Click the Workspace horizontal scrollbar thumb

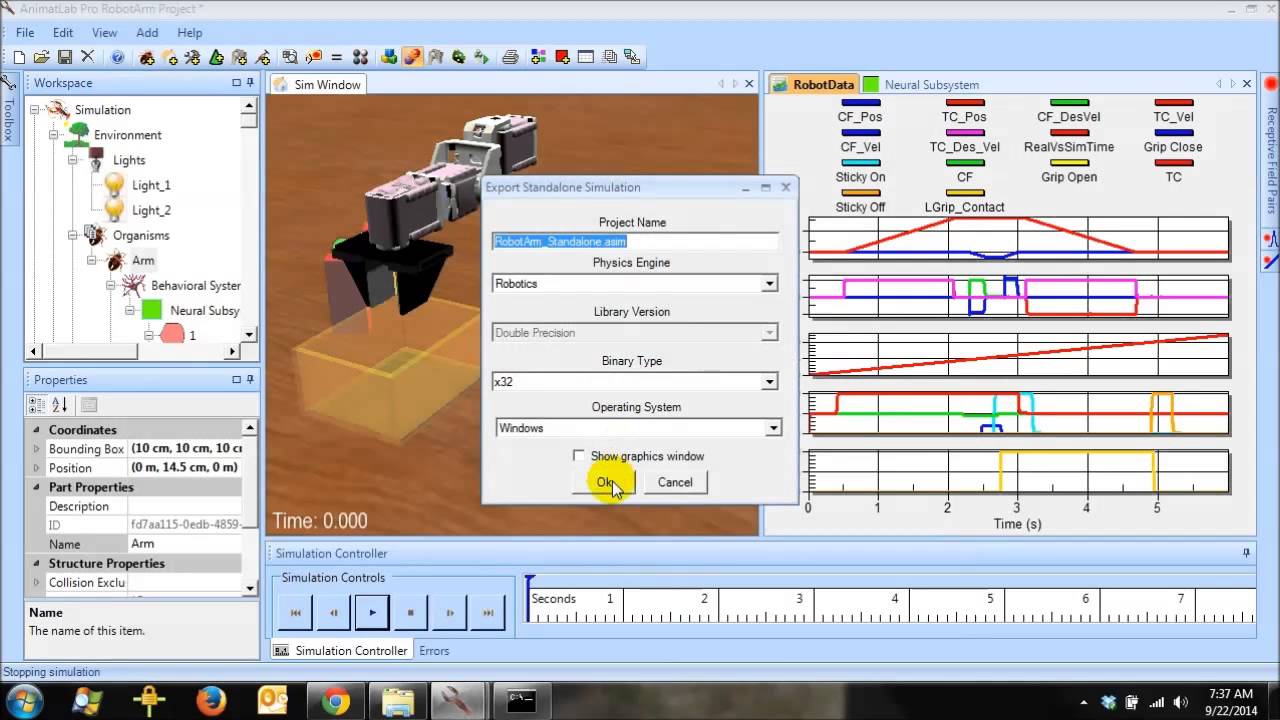point(88,351)
